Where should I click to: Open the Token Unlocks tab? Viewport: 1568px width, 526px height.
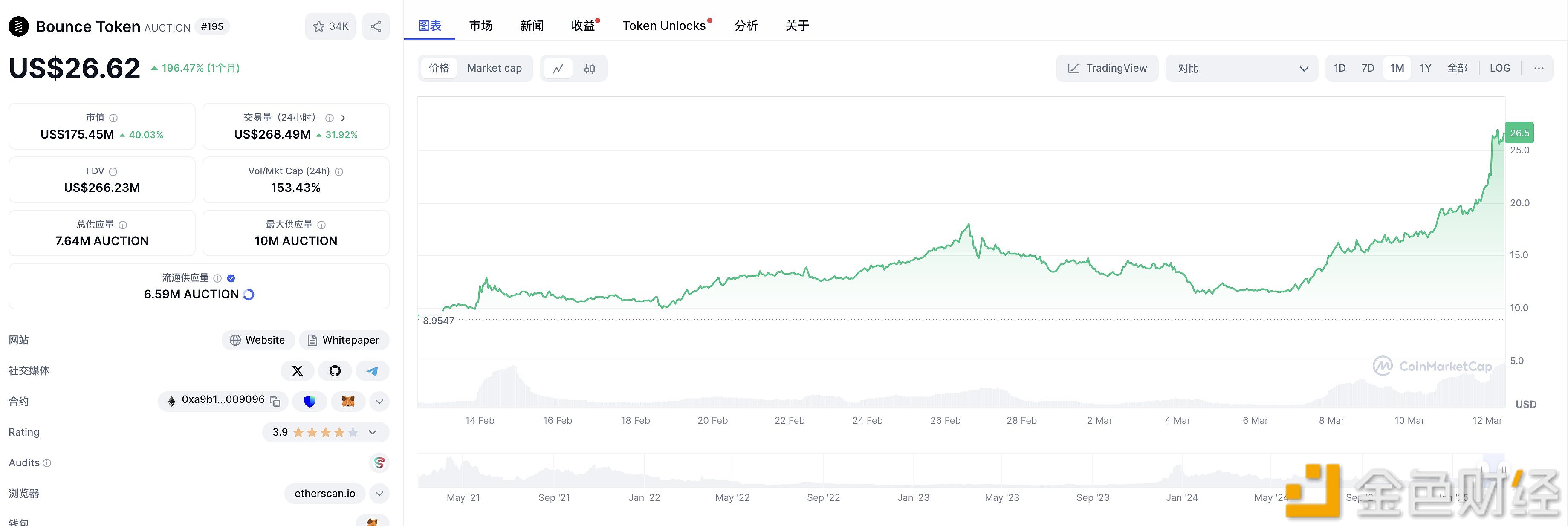(664, 26)
